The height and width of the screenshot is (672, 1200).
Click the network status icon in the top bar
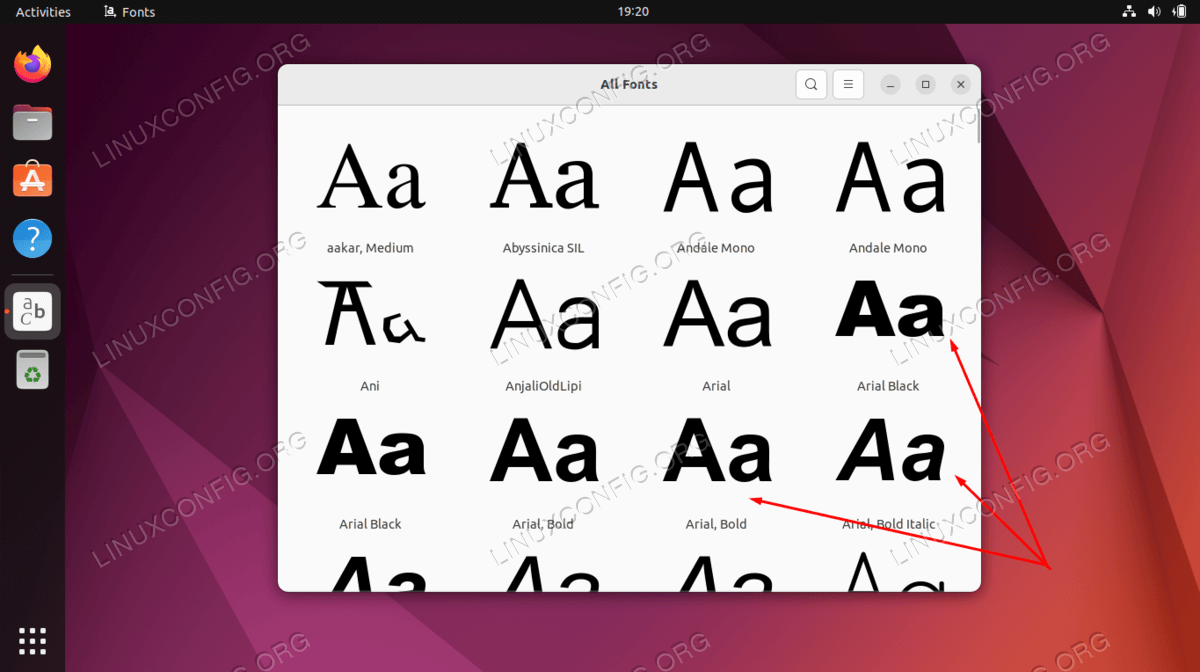point(1129,12)
